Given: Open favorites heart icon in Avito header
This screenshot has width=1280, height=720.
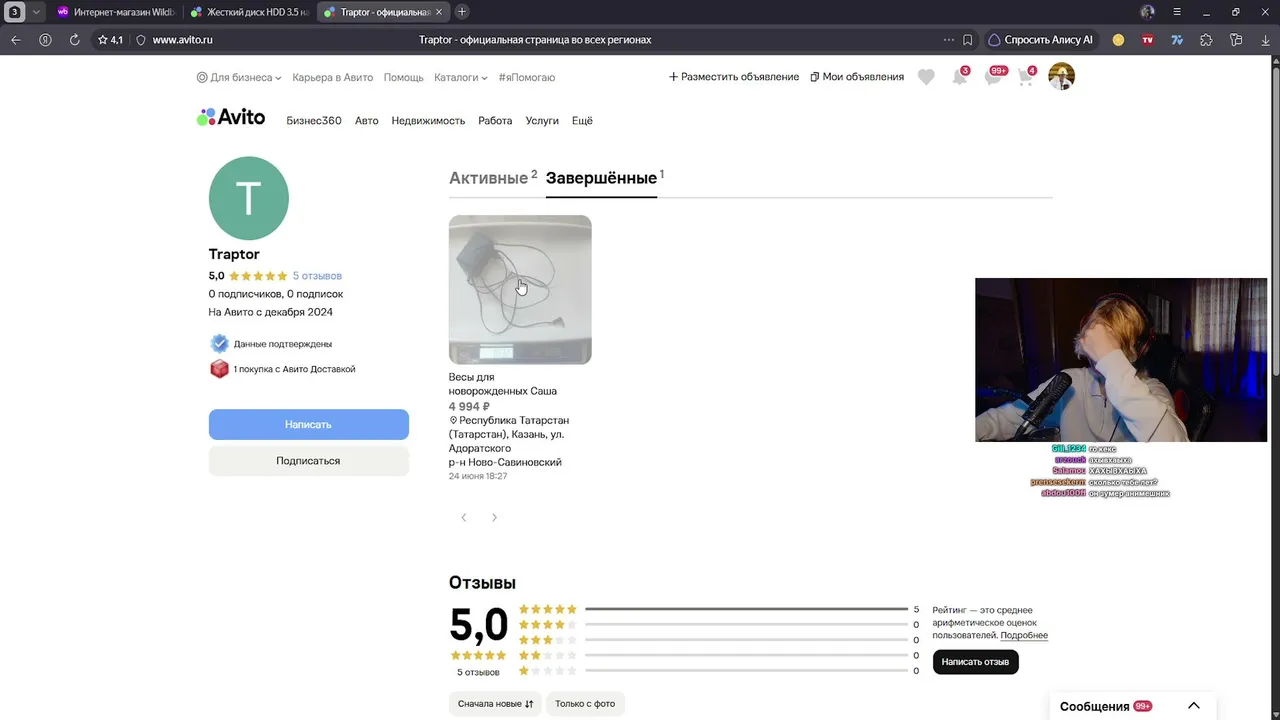Looking at the screenshot, I should (x=926, y=77).
